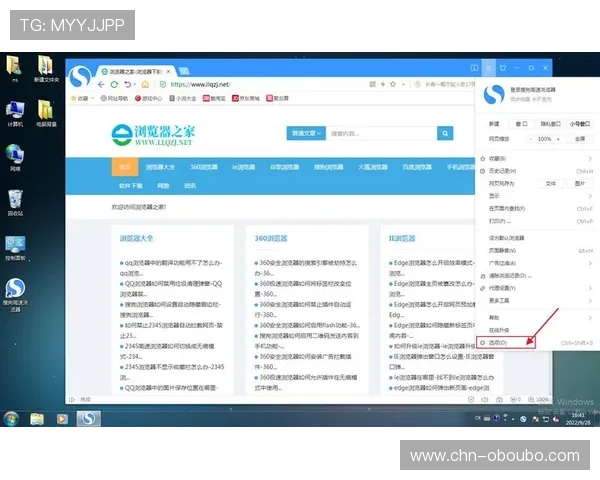
Task: Choose 打印(P) in the menu
Action: [536, 221]
